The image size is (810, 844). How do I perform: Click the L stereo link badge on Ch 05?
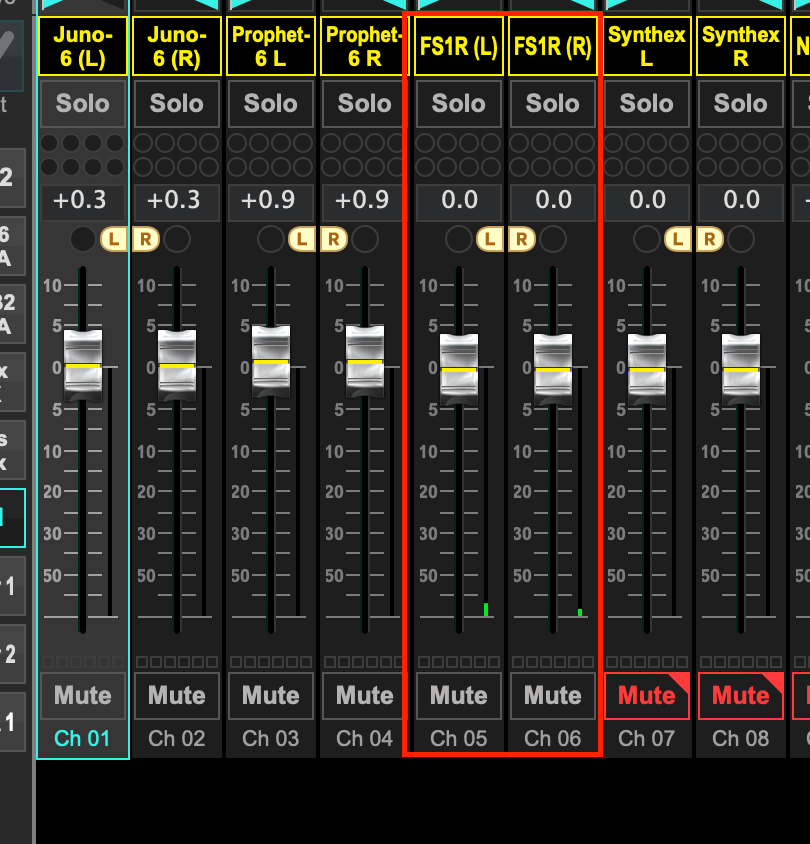(x=490, y=239)
